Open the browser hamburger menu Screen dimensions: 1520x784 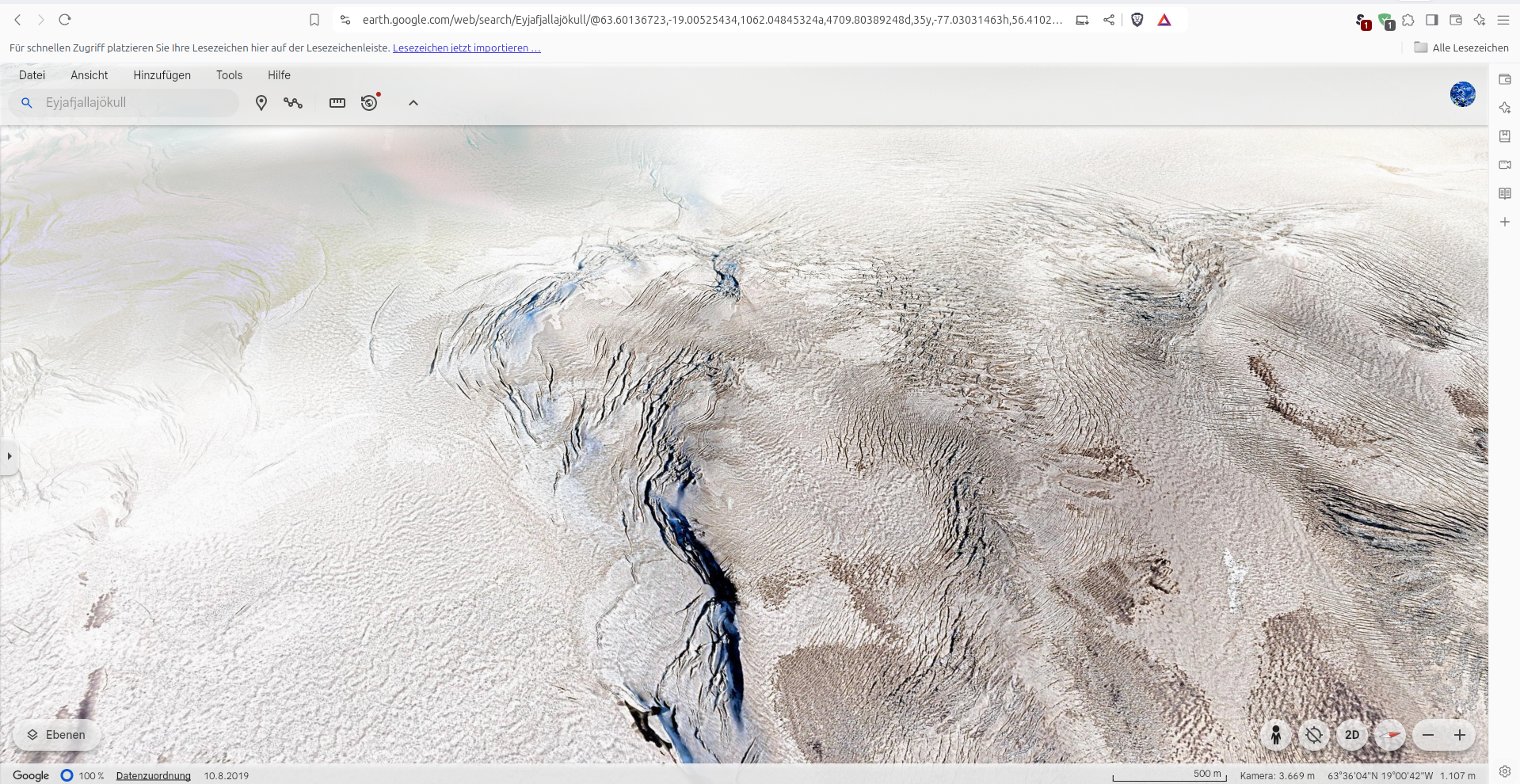tap(1503, 20)
